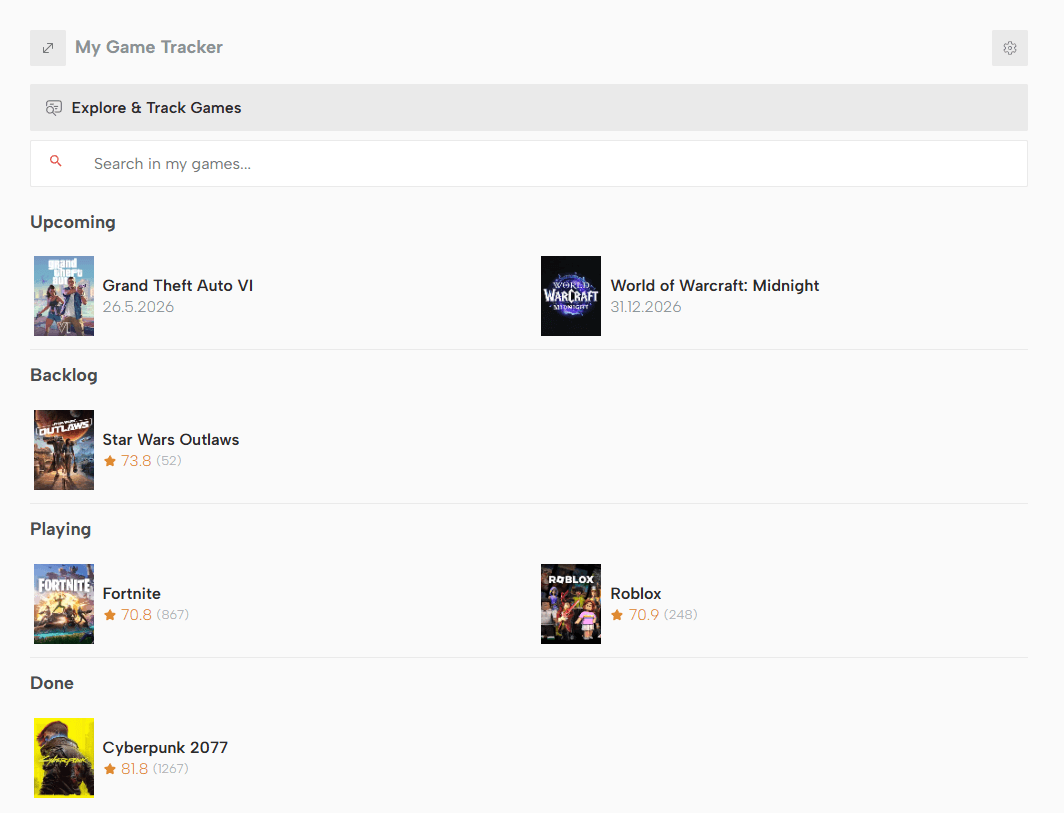Click the star rating icon for Roblox

coord(617,615)
